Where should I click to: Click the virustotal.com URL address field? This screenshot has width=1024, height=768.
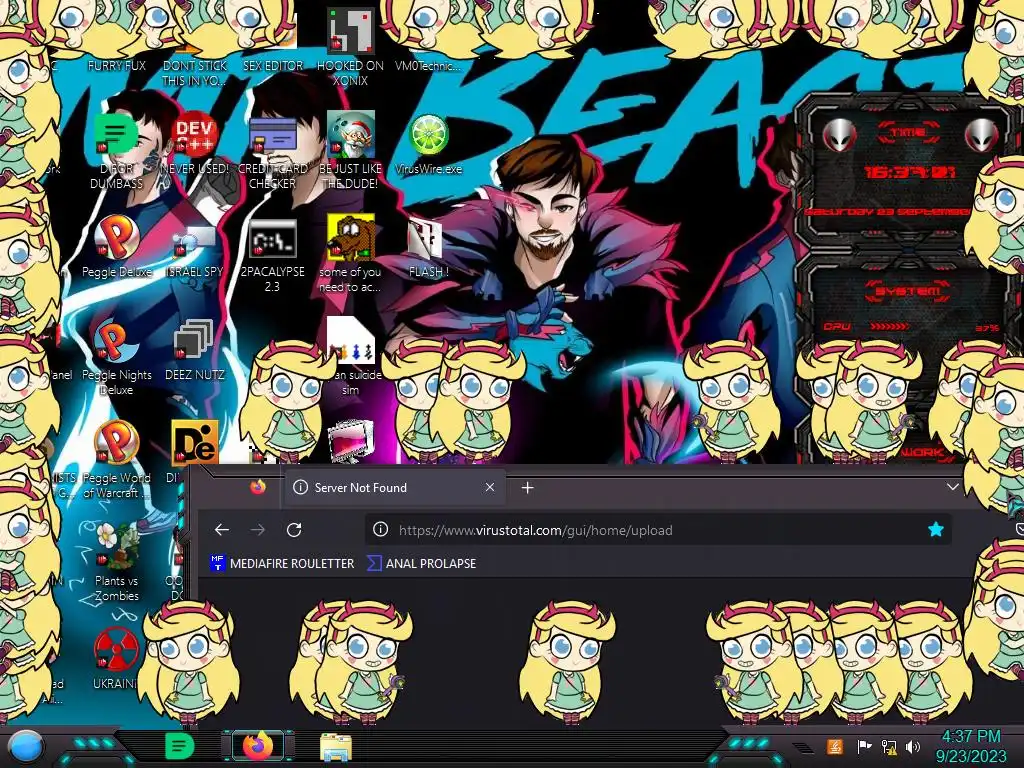point(658,530)
